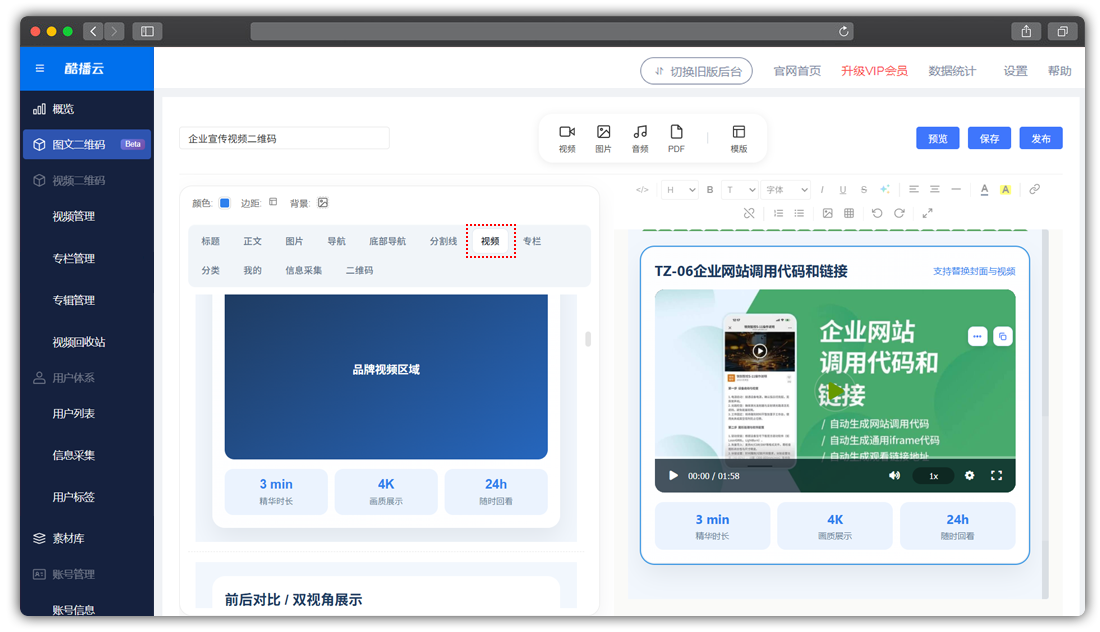The image size is (1100, 632).
Task: Click the PDF insert icon
Action: (676, 138)
